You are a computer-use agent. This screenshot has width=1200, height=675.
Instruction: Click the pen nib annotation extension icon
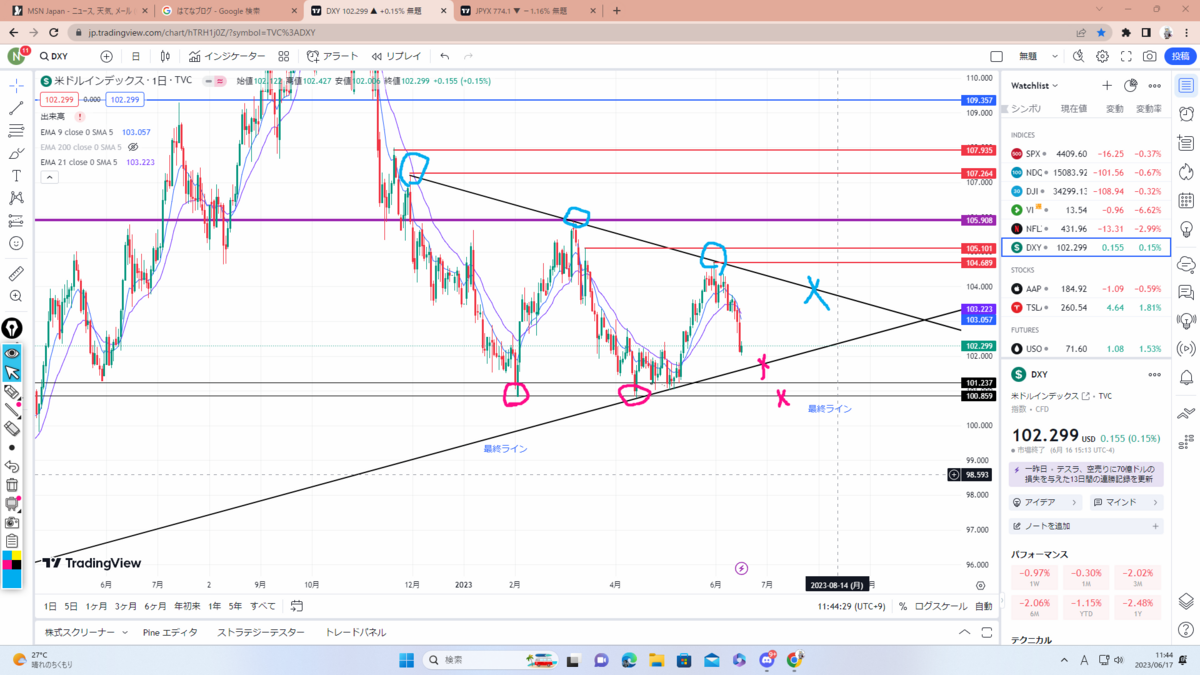point(12,328)
